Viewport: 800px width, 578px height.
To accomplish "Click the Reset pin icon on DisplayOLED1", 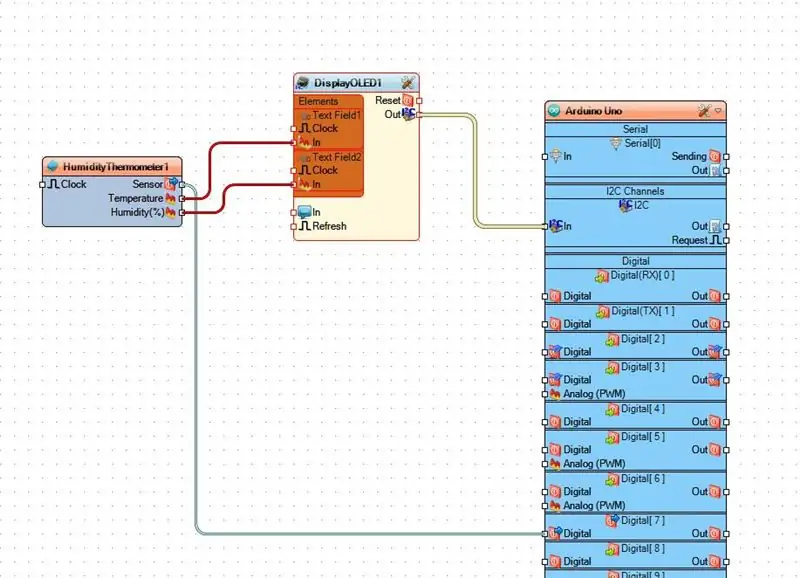I will pyautogui.click(x=407, y=100).
